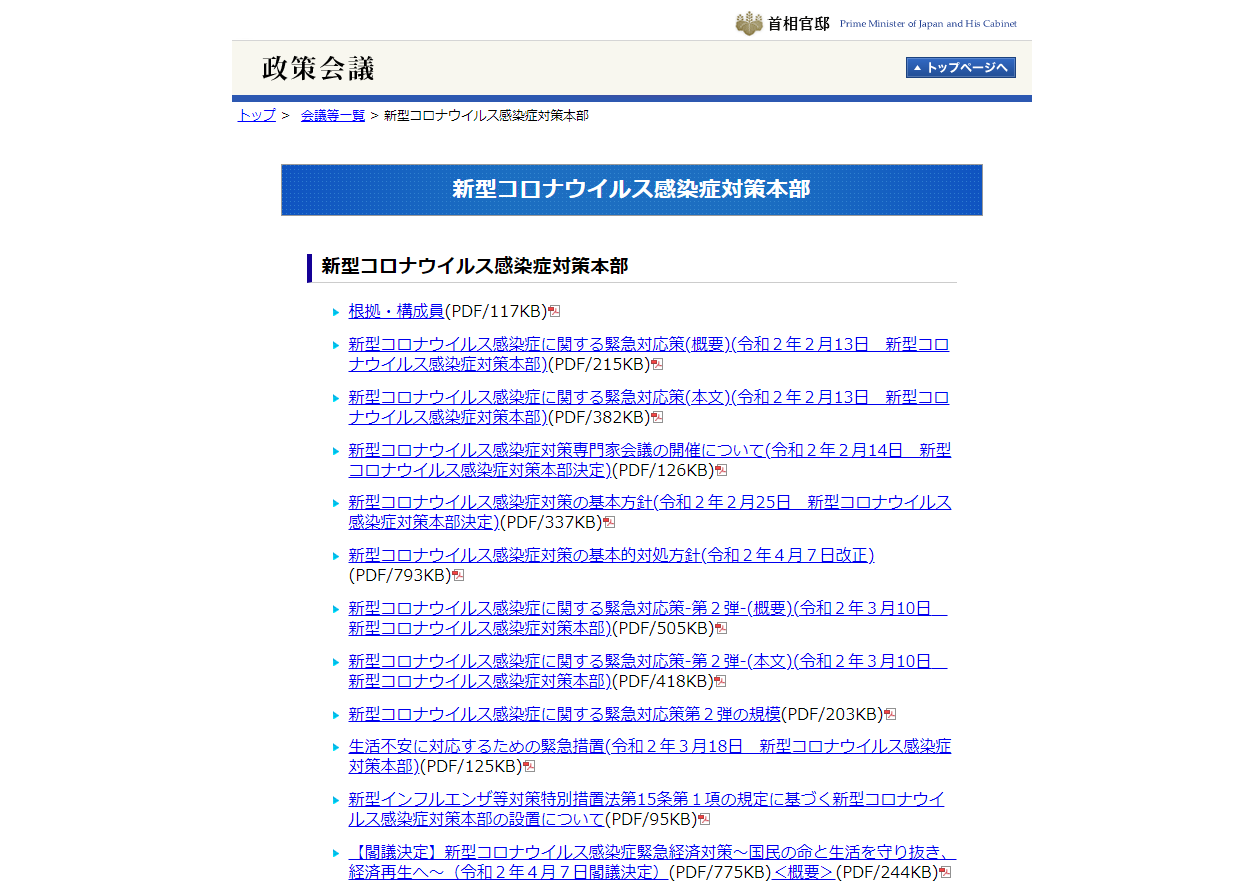This screenshot has height=882, width=1258.
Task: Open 新型インフルエンザ等対策特別措置法第15条 link
Action: pyautogui.click(x=646, y=809)
